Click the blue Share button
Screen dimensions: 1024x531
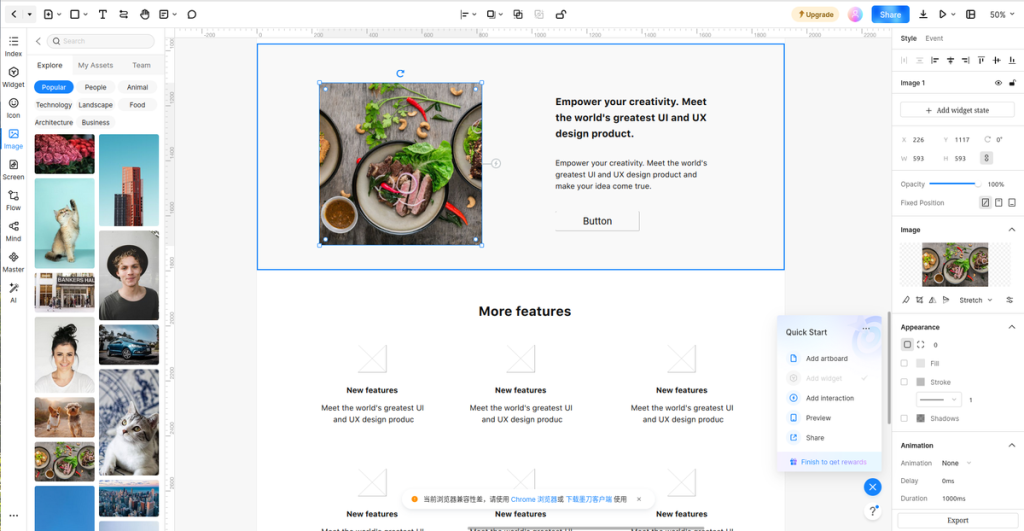coord(890,14)
